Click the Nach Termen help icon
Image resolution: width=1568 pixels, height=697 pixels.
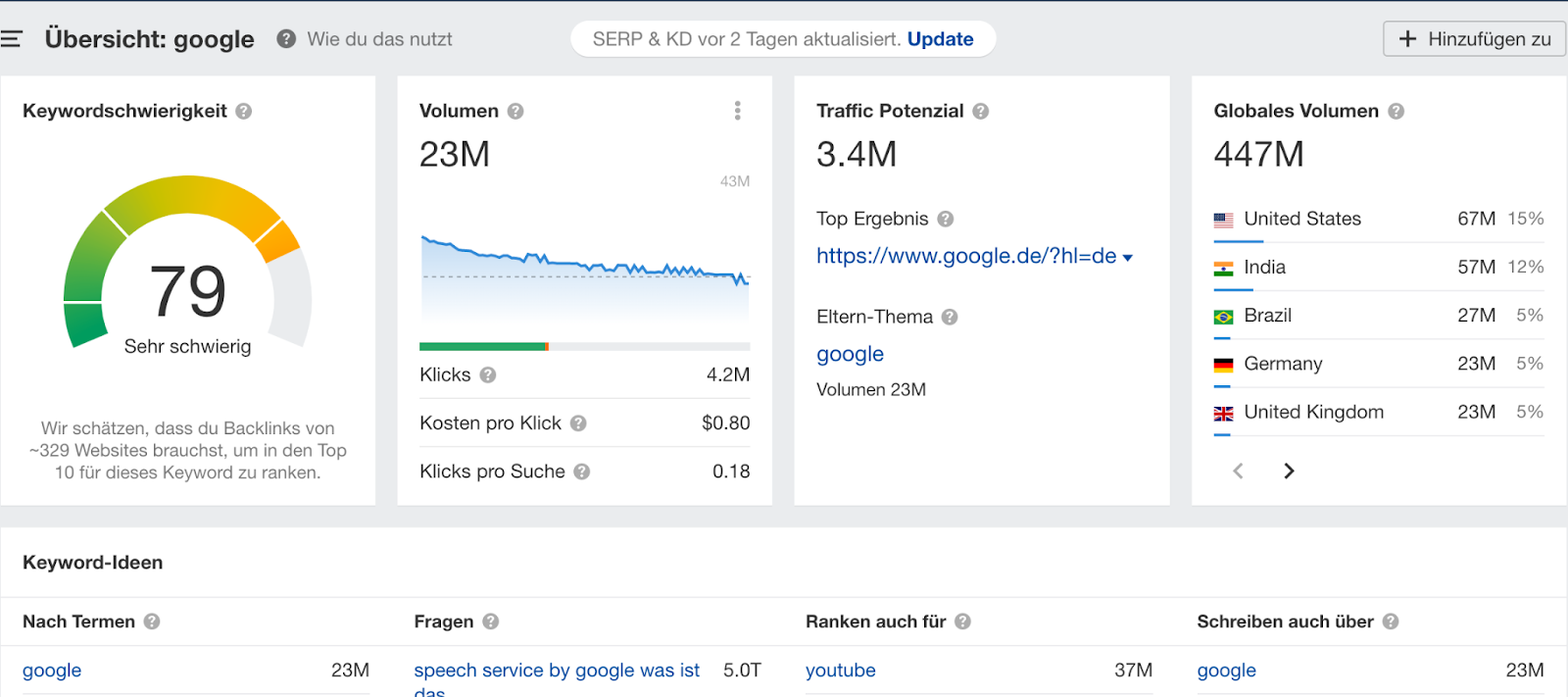pyautogui.click(x=152, y=622)
